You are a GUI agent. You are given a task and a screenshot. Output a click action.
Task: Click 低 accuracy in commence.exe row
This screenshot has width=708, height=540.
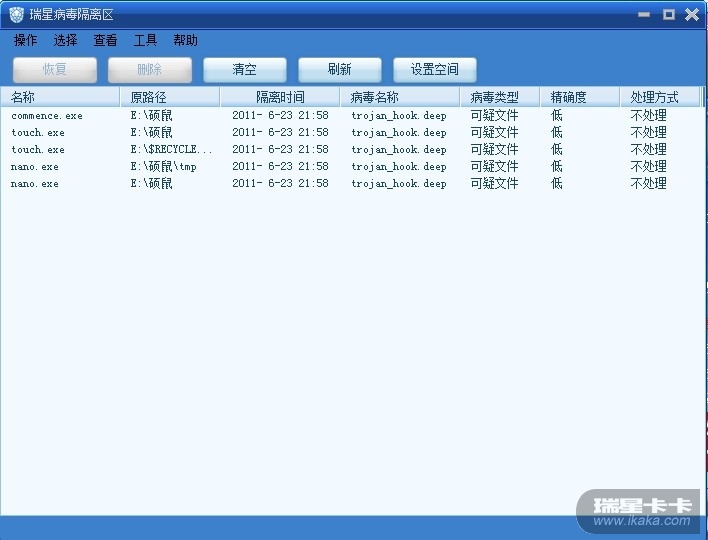coord(557,116)
